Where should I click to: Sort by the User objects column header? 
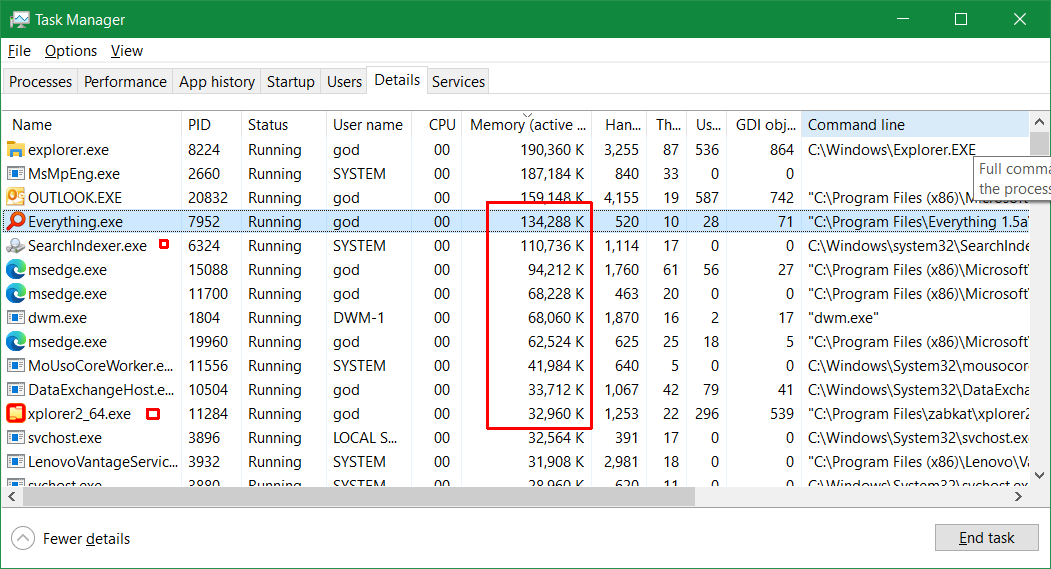point(708,125)
